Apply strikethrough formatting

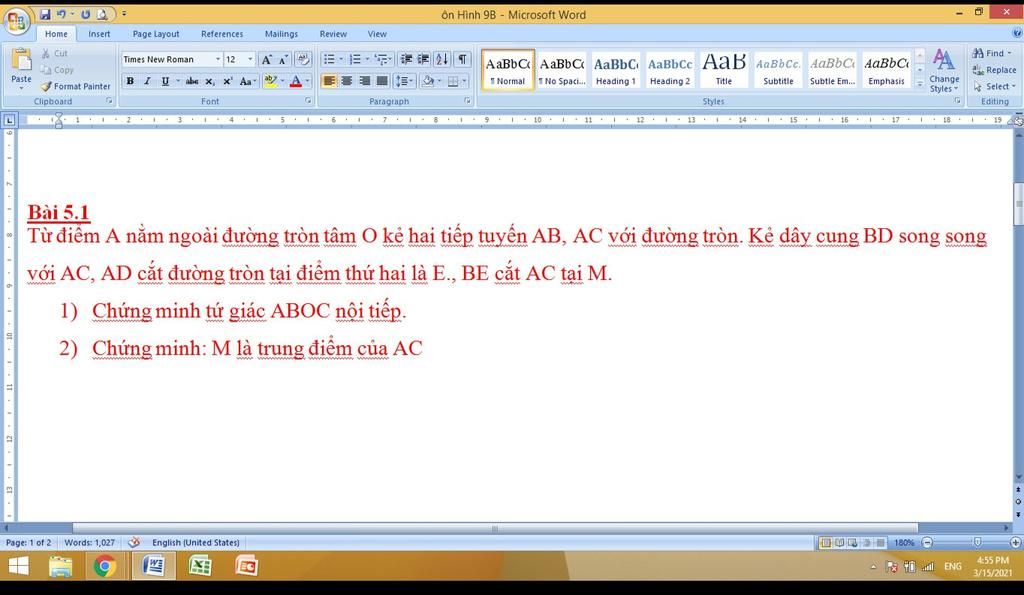pos(192,81)
